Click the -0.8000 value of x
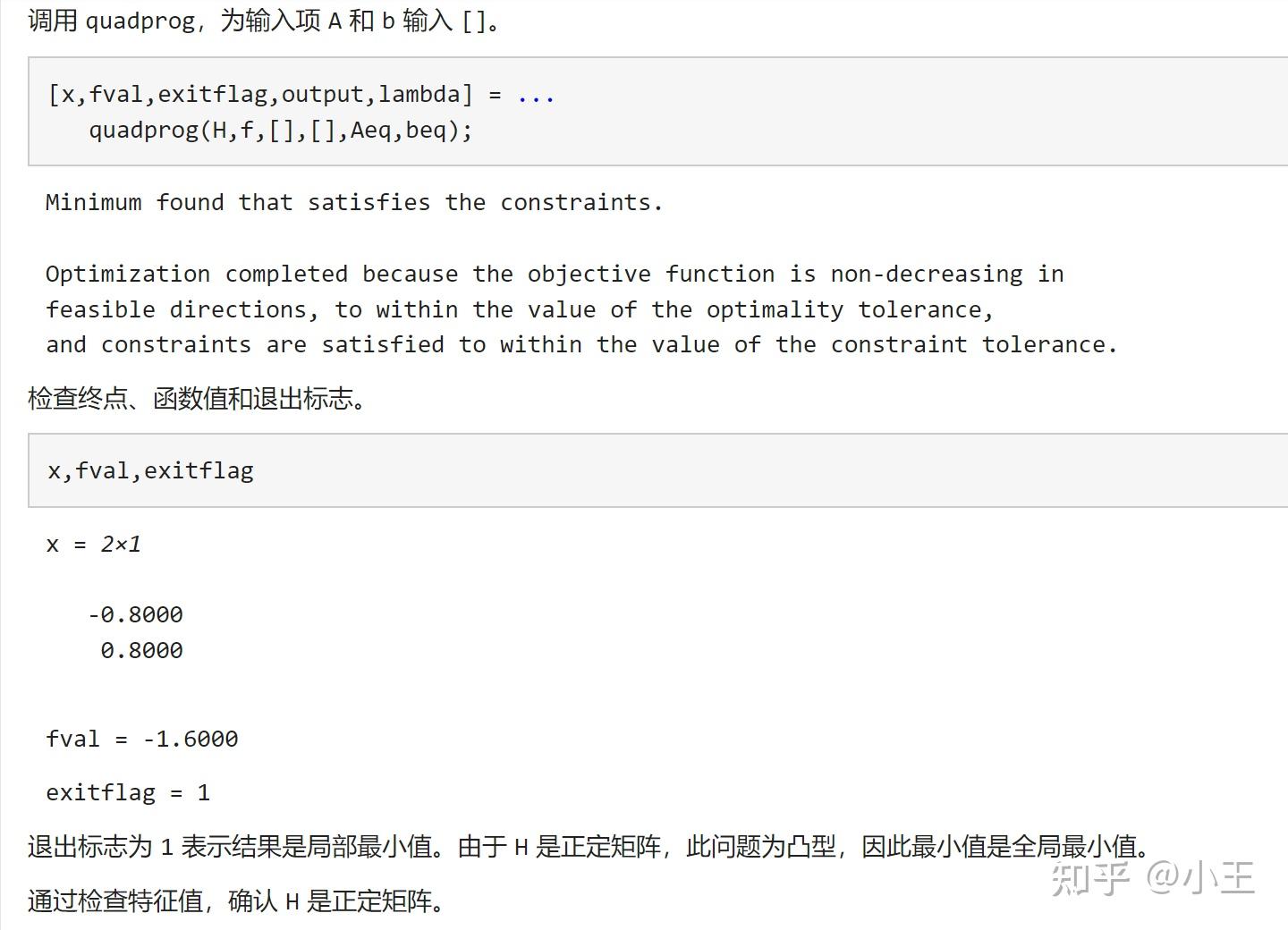Screen dimensions: 1288x930 (135, 614)
